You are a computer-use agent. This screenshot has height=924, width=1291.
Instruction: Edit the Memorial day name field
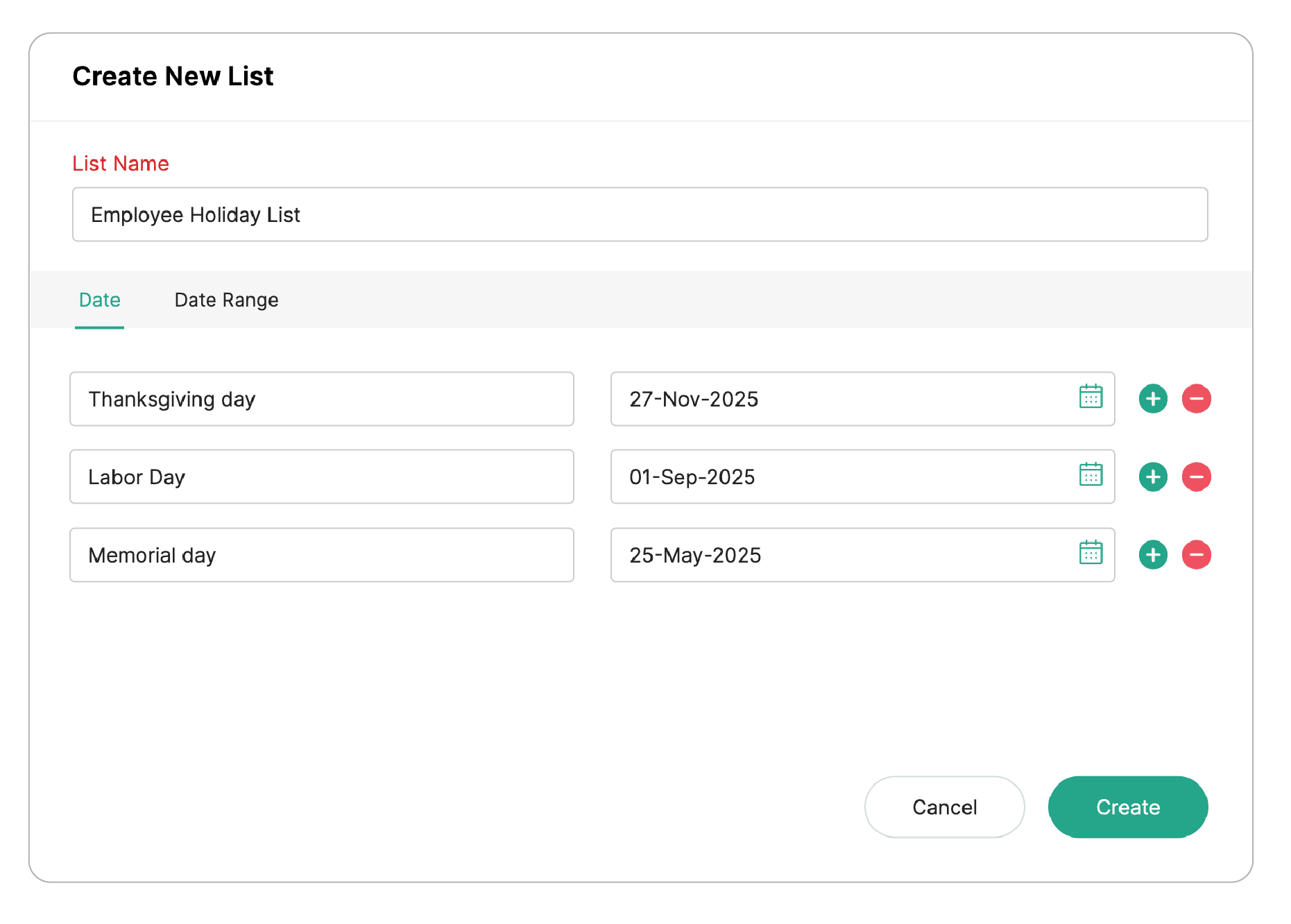click(321, 555)
